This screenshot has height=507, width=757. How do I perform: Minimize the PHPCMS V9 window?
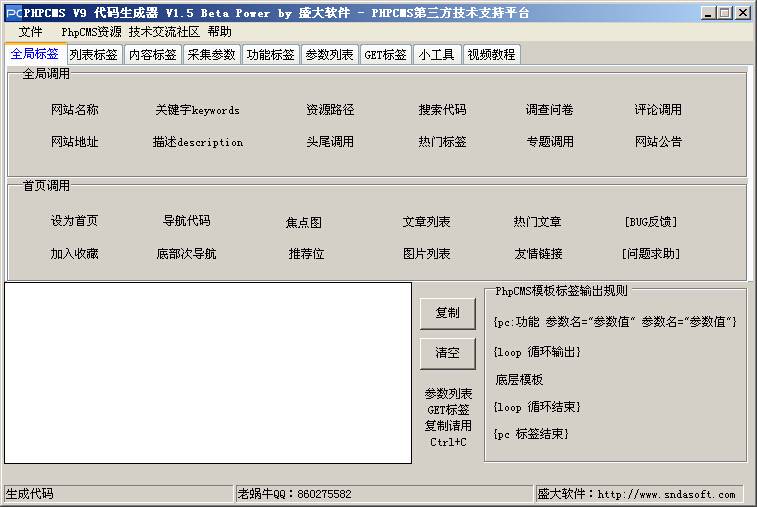pyautogui.click(x=708, y=13)
